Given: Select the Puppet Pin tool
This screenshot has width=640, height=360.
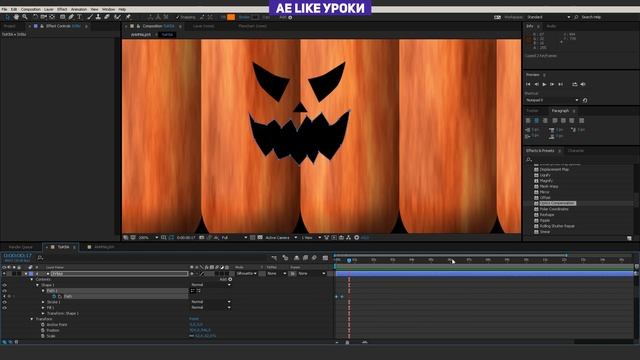Looking at the screenshot, I should (128, 17).
